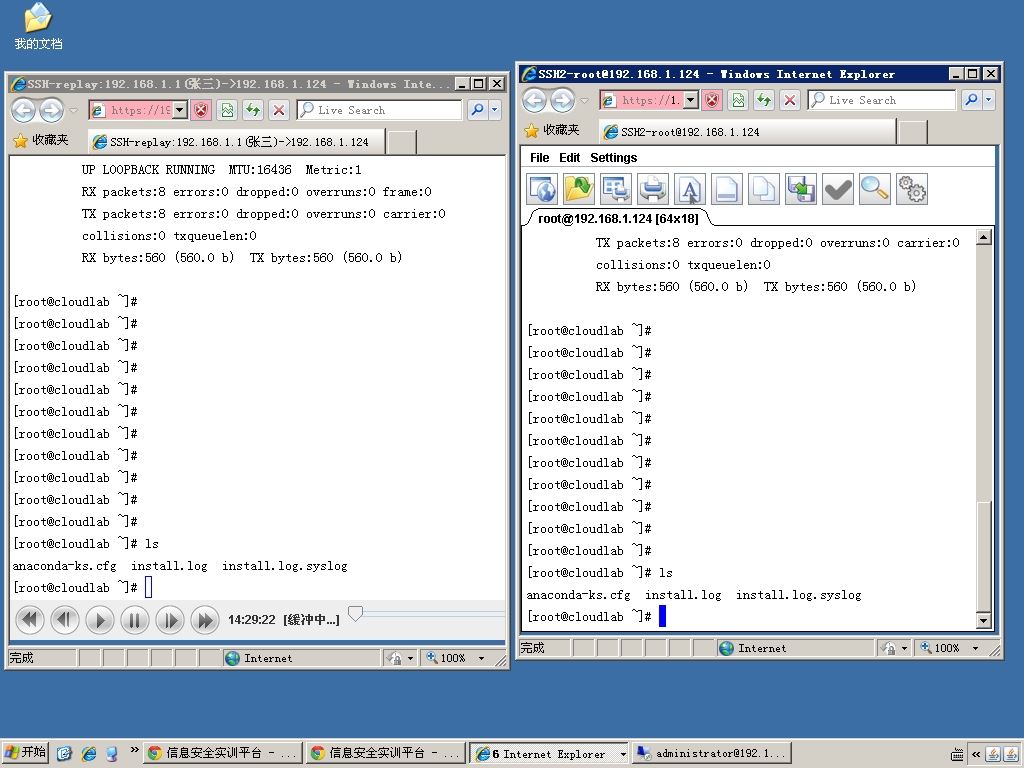The height and width of the screenshot is (768, 1024).
Task: Open the first 信息安全实训平台 Chrome taskbar item
Action: click(x=223, y=753)
